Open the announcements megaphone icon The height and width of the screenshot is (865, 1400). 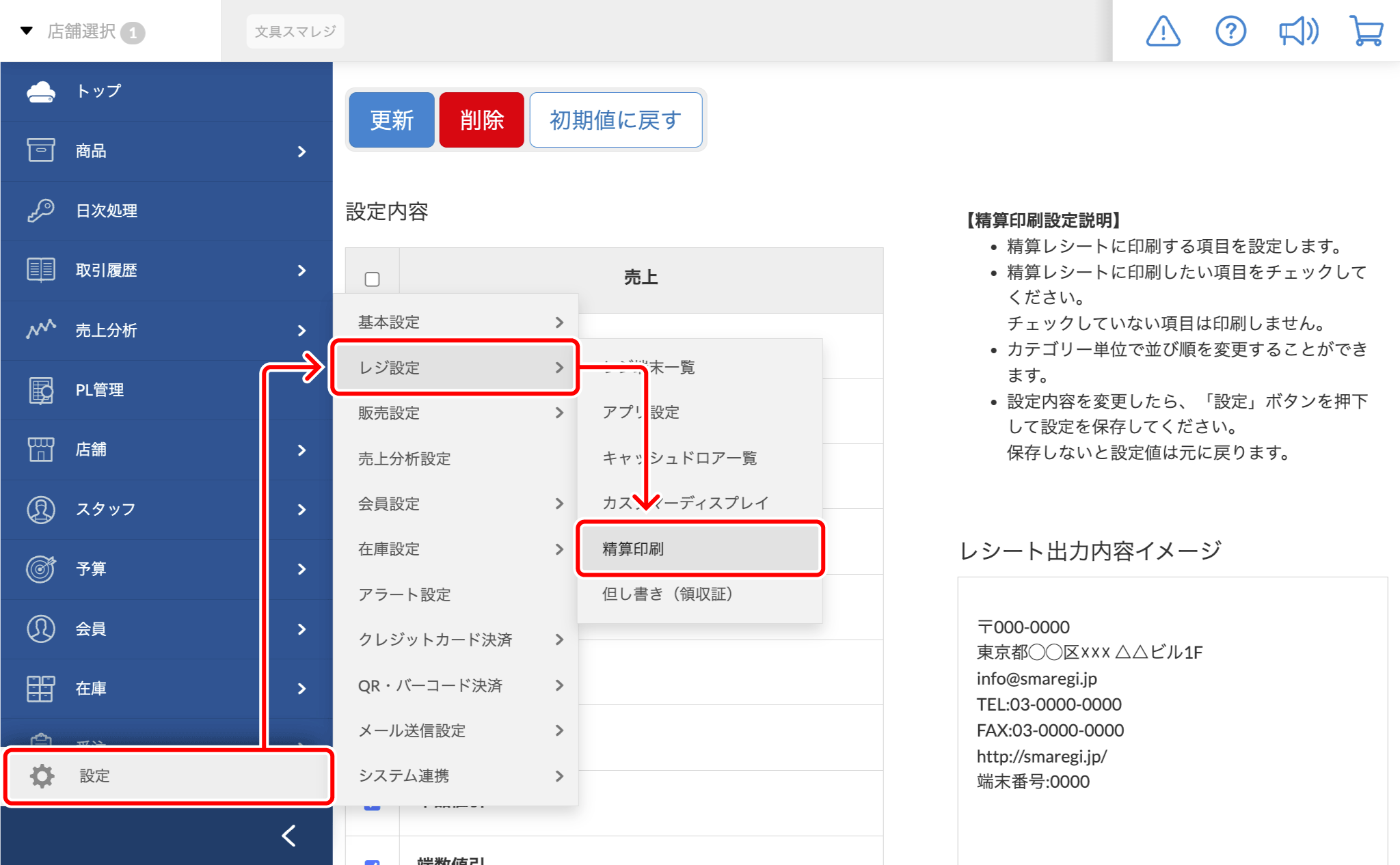pyautogui.click(x=1298, y=31)
